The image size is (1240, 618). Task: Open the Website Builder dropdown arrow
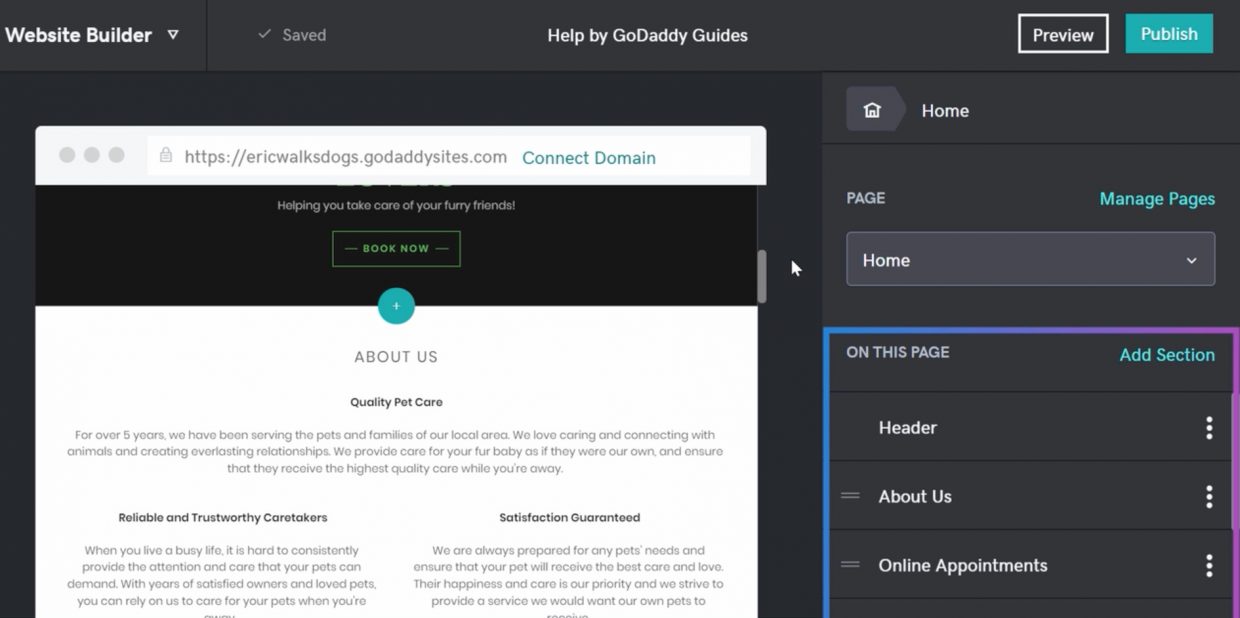[x=172, y=35]
